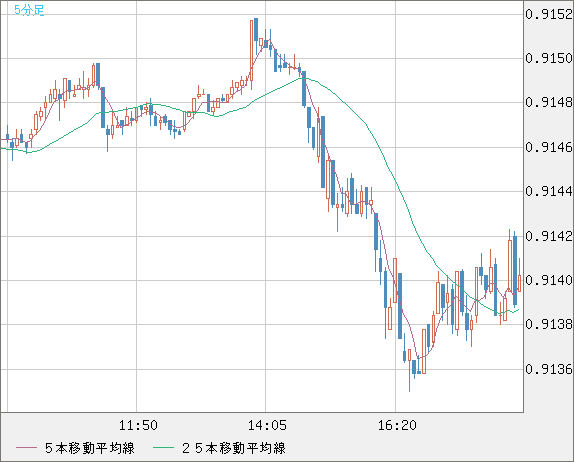
Task: Click the pink 5-period moving average legend line
Action: (26, 448)
